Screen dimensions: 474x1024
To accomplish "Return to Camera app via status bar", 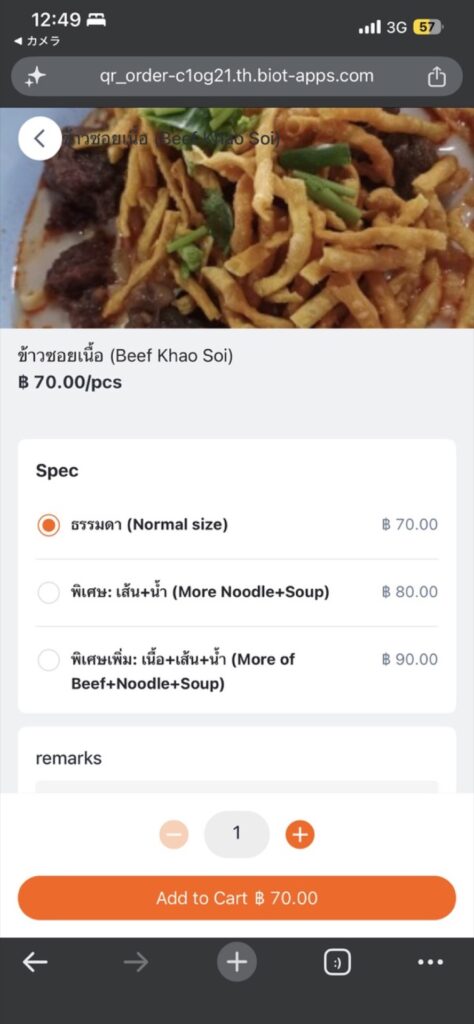I will click(37, 40).
